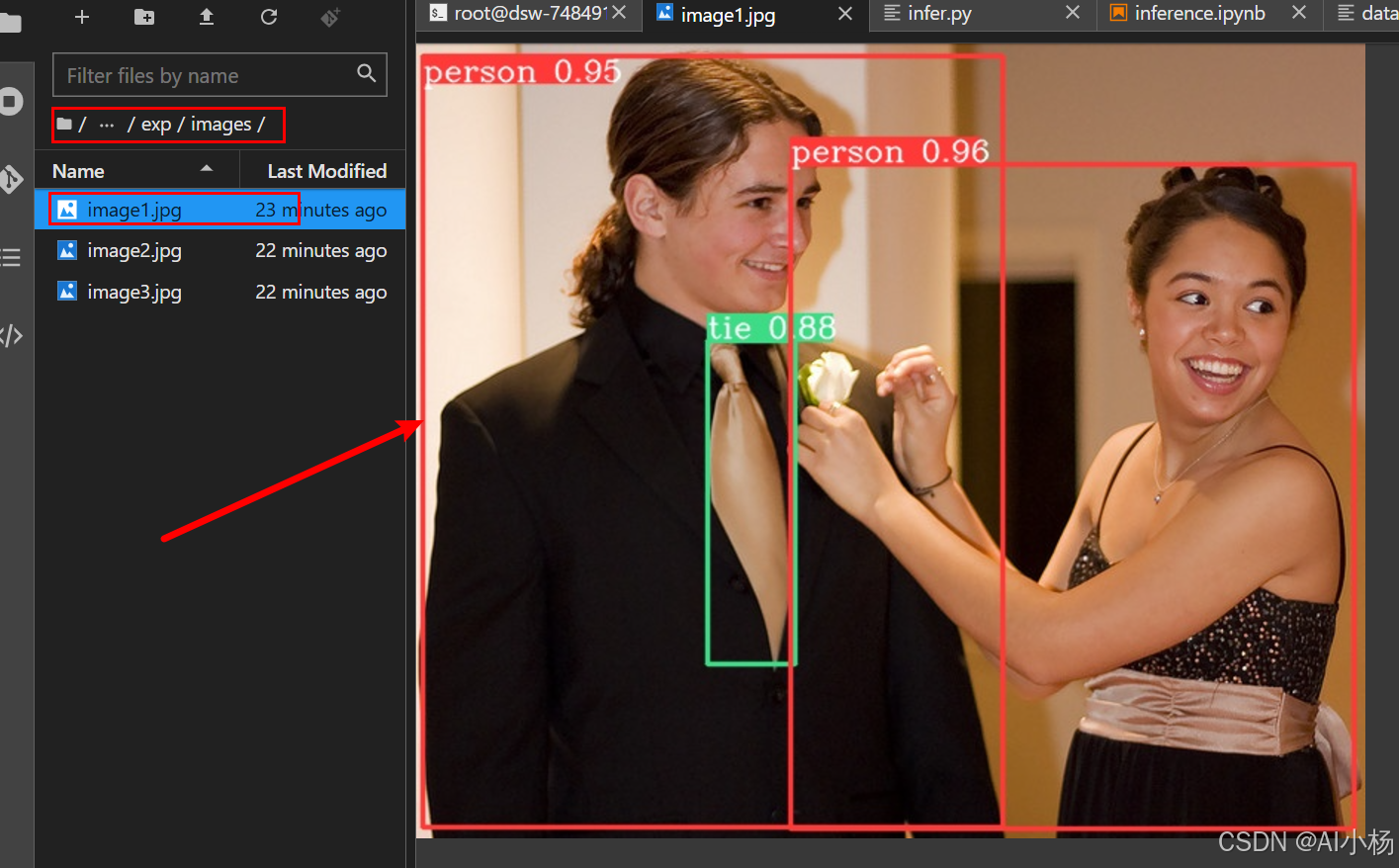The width and height of the screenshot is (1399, 868).
Task: Select image3.jpg in the file list
Action: point(134,293)
